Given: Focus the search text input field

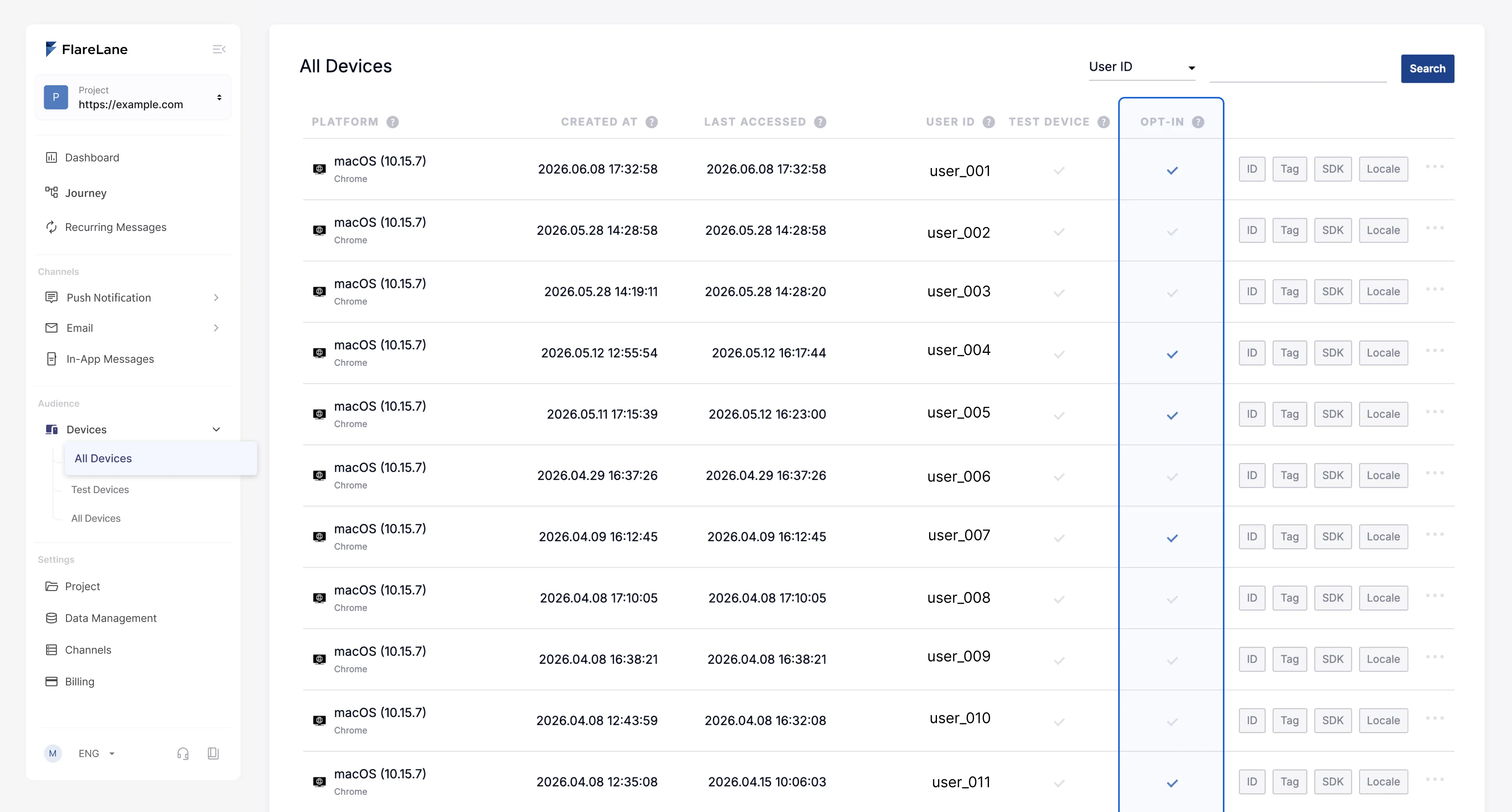Looking at the screenshot, I should click(x=1298, y=69).
